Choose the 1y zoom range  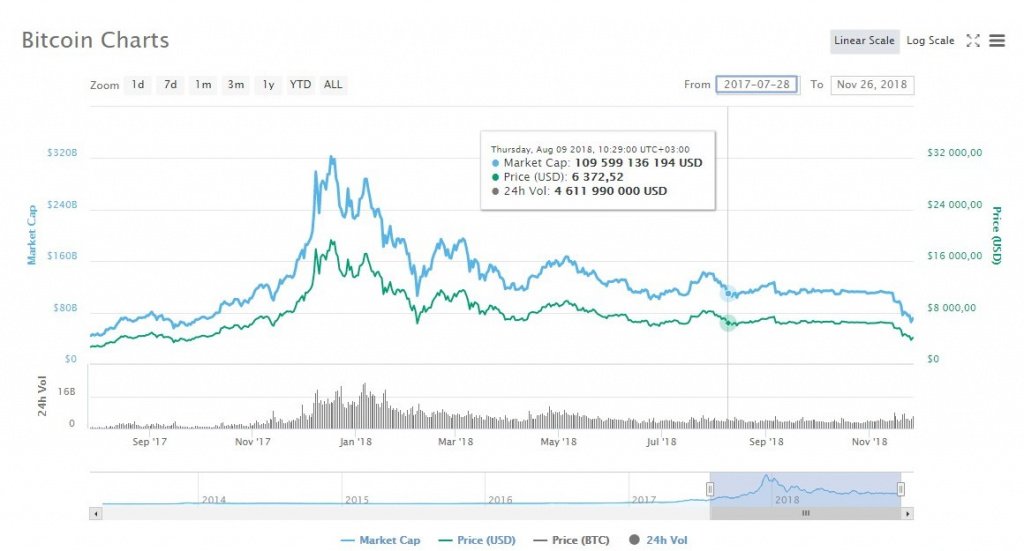point(268,85)
